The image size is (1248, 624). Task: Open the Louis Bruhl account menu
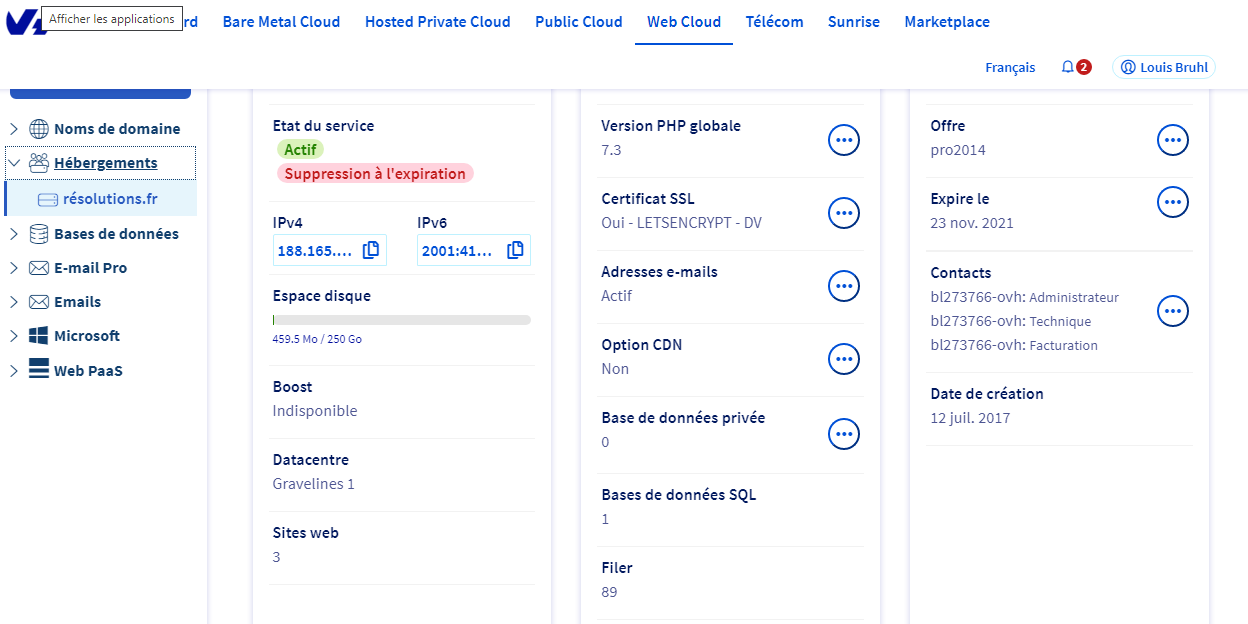[x=1164, y=67]
